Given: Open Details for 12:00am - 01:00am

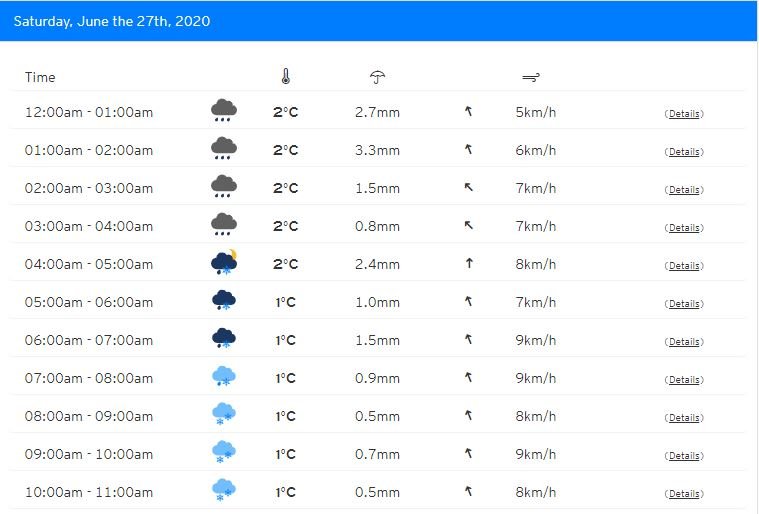Looking at the screenshot, I should (x=683, y=114).
